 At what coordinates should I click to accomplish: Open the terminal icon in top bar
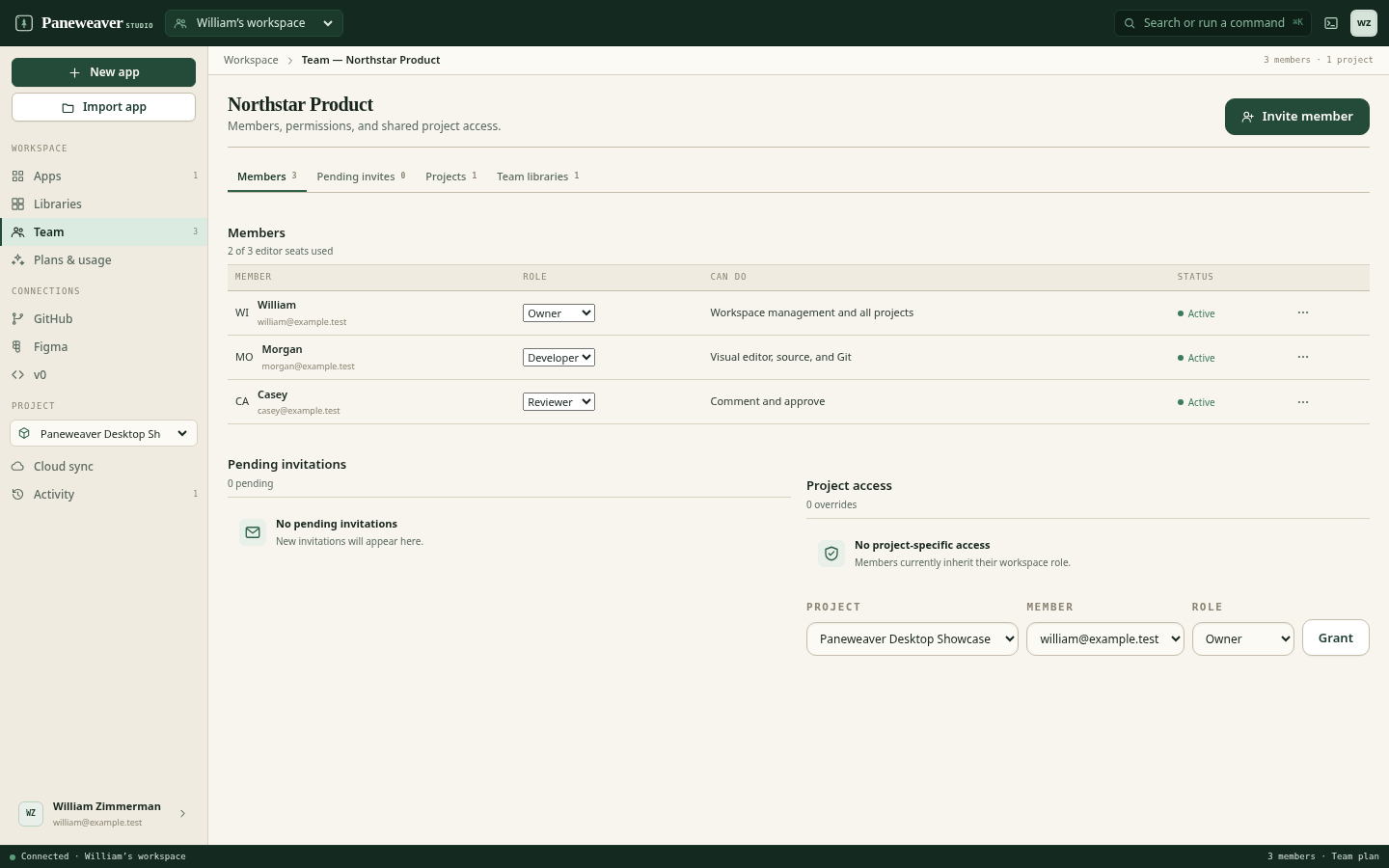tap(1331, 23)
